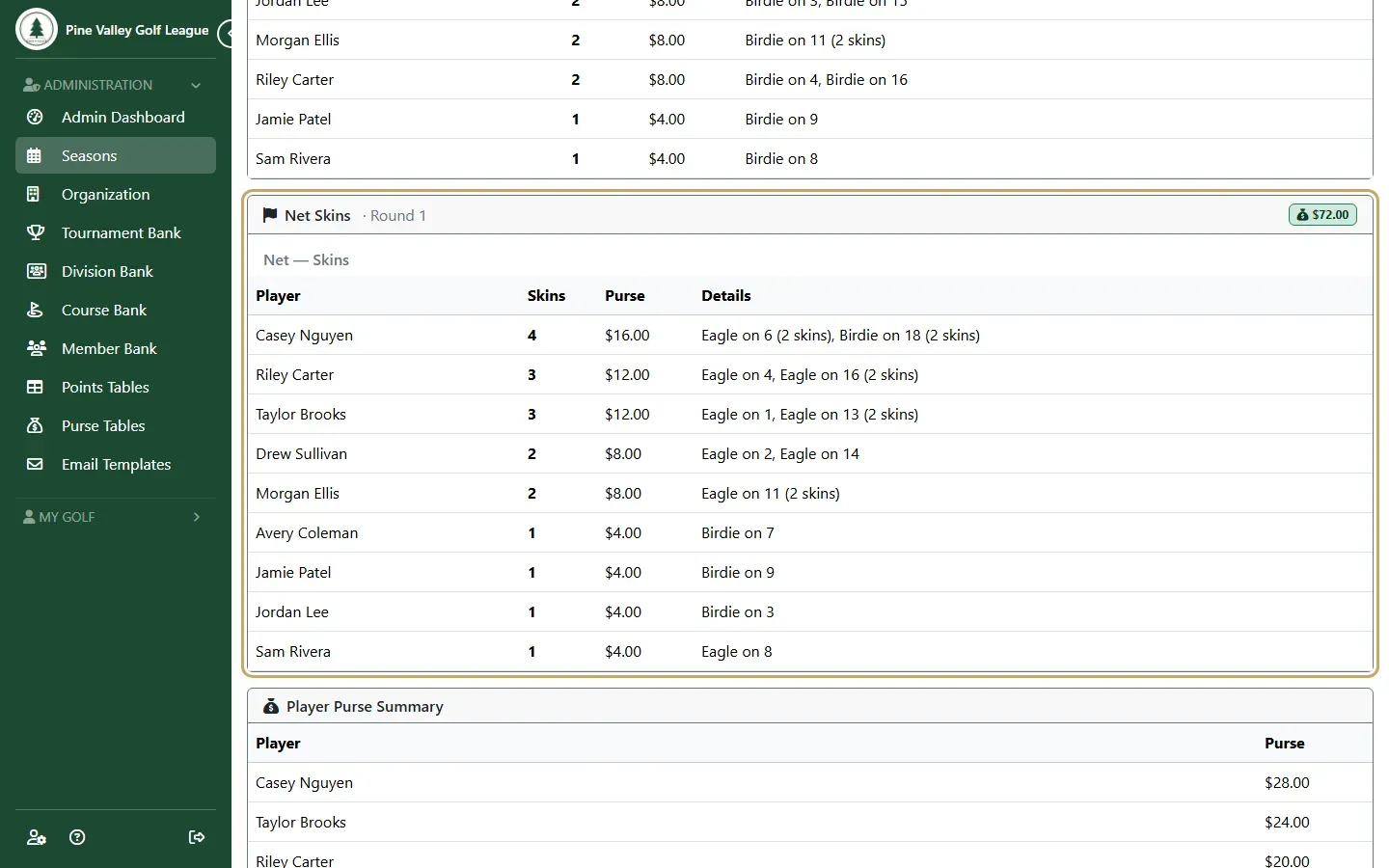Open Points Tables link
Screen dimensions: 1389x868
tap(116, 387)
